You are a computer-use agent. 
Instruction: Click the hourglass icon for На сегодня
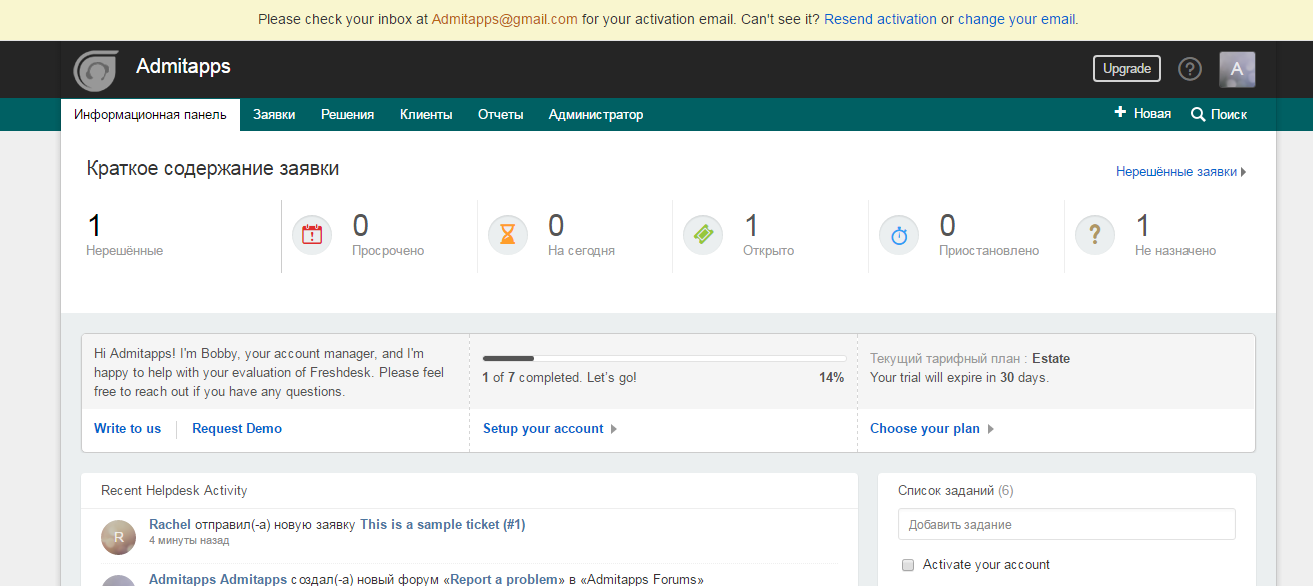(x=508, y=235)
